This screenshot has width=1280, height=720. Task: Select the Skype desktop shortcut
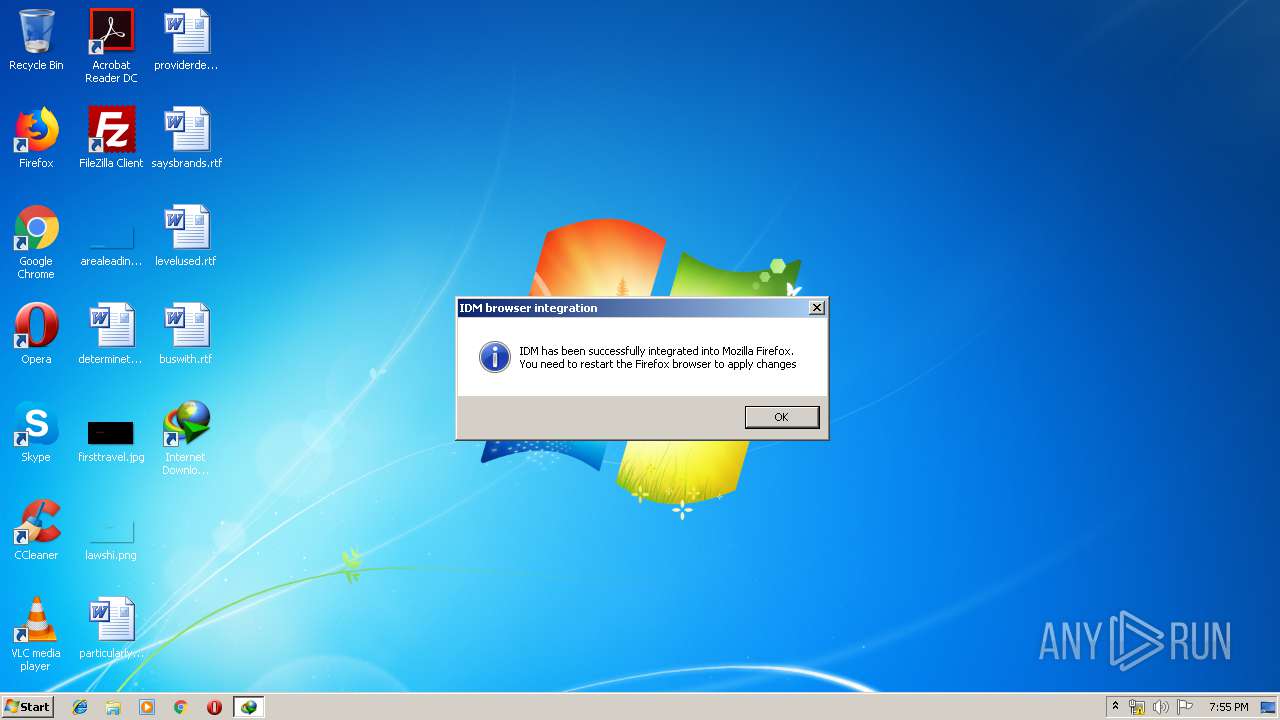pos(36,433)
